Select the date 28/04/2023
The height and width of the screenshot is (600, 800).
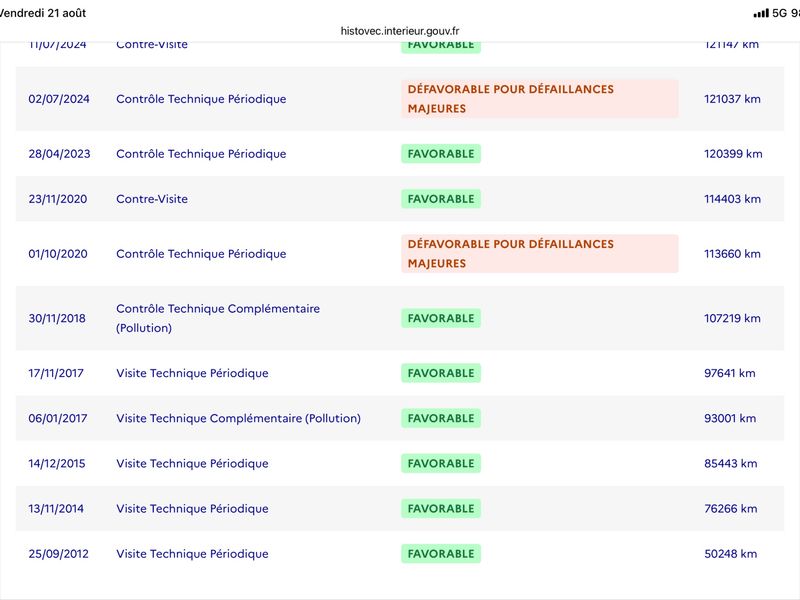tap(59, 154)
